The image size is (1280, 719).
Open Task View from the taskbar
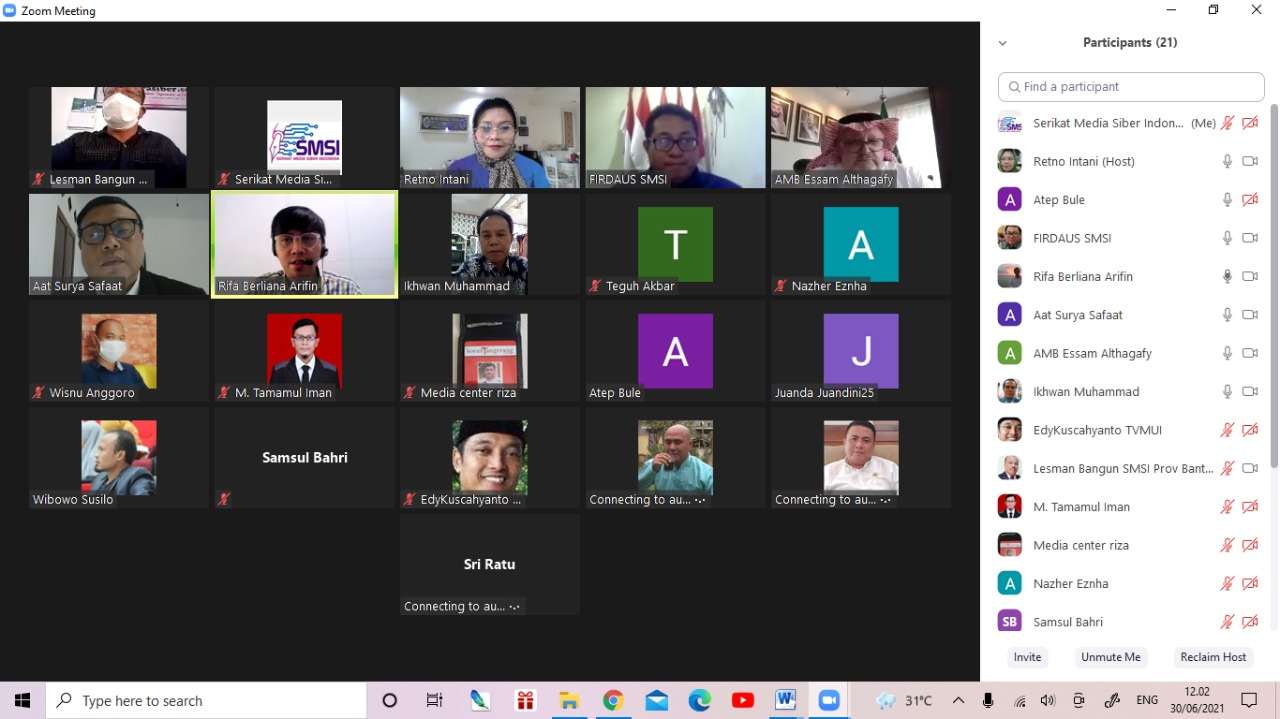(x=434, y=701)
